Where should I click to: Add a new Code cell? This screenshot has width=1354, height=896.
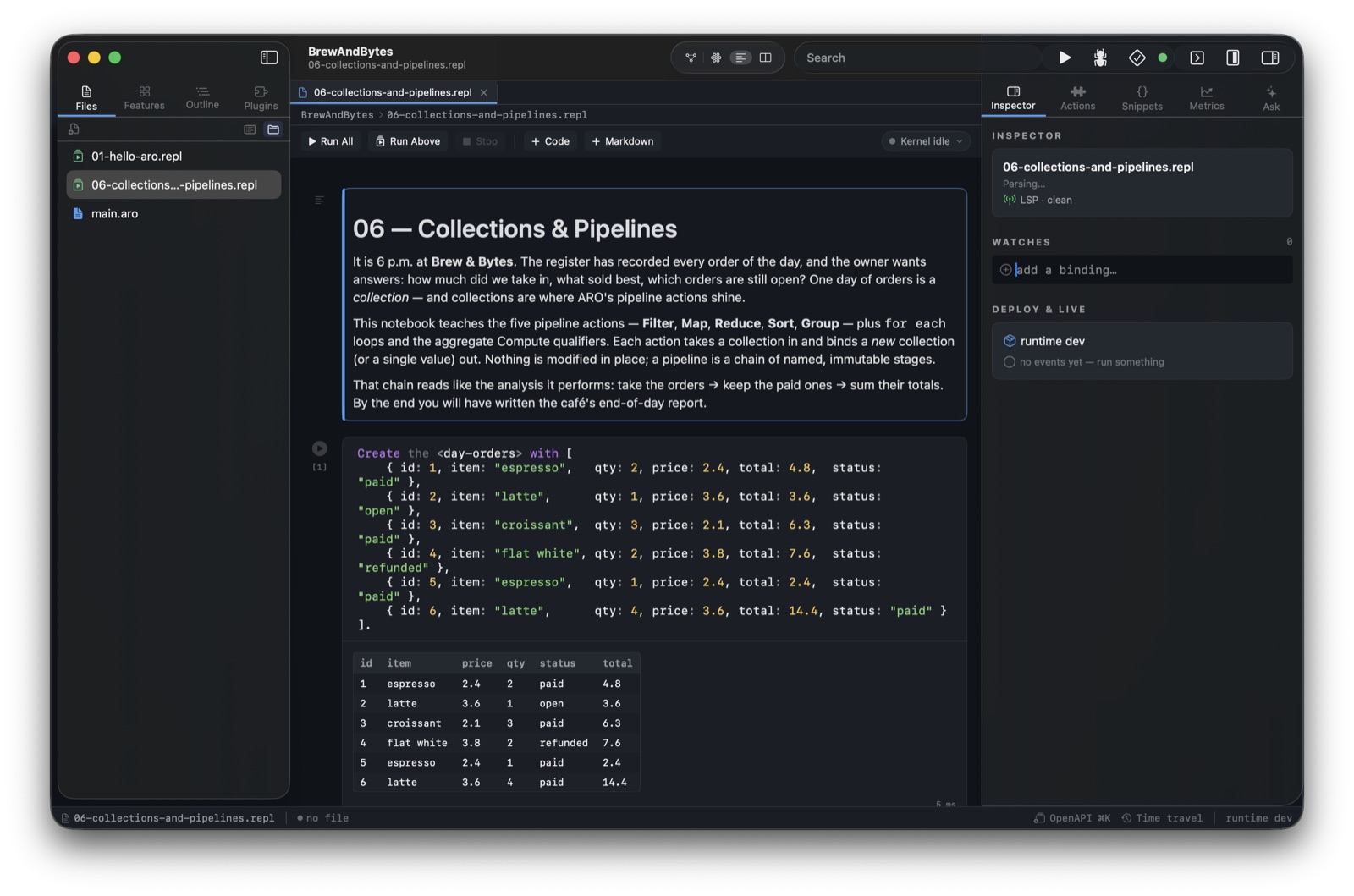(x=550, y=141)
